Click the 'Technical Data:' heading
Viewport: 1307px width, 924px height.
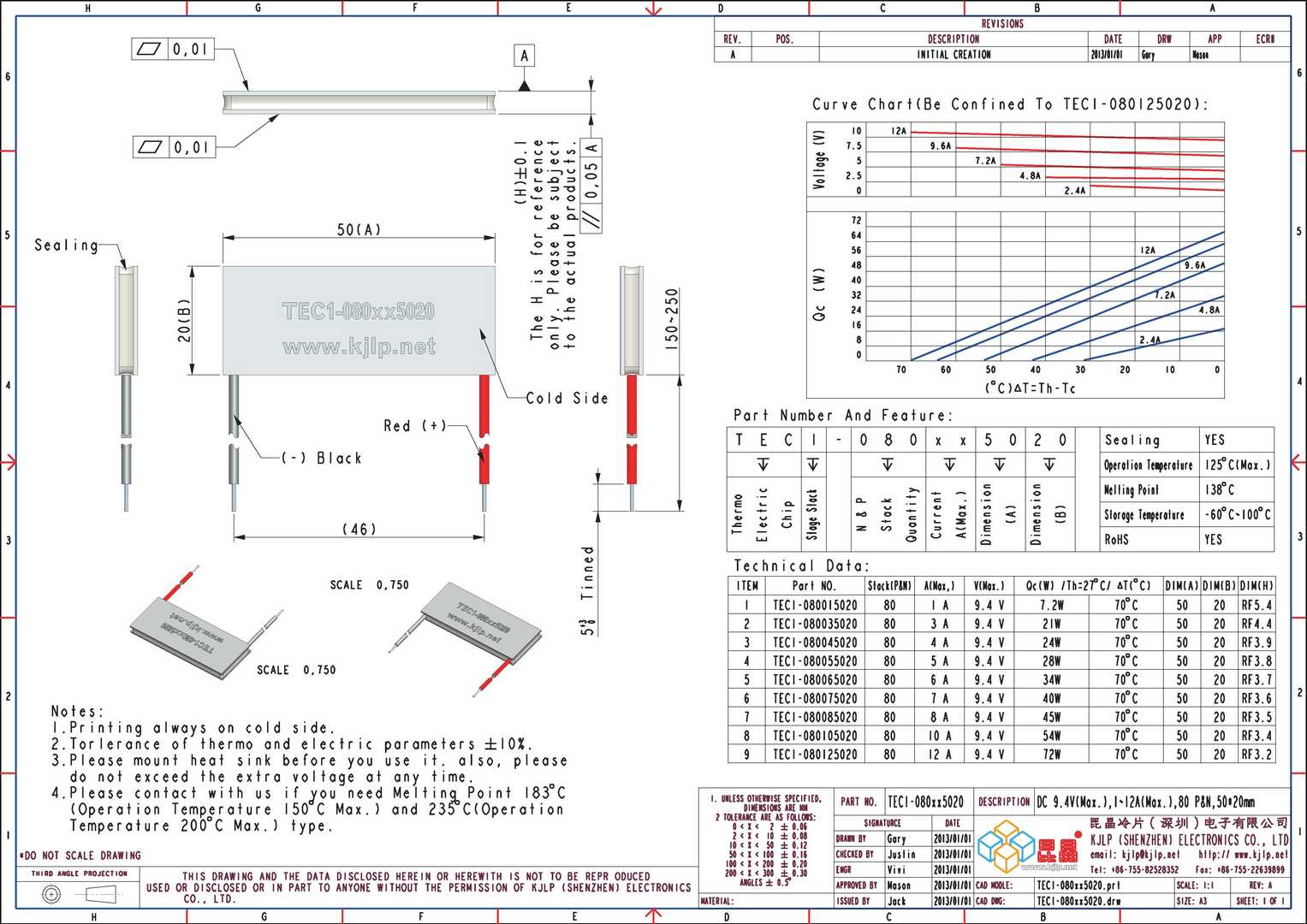coord(801,566)
